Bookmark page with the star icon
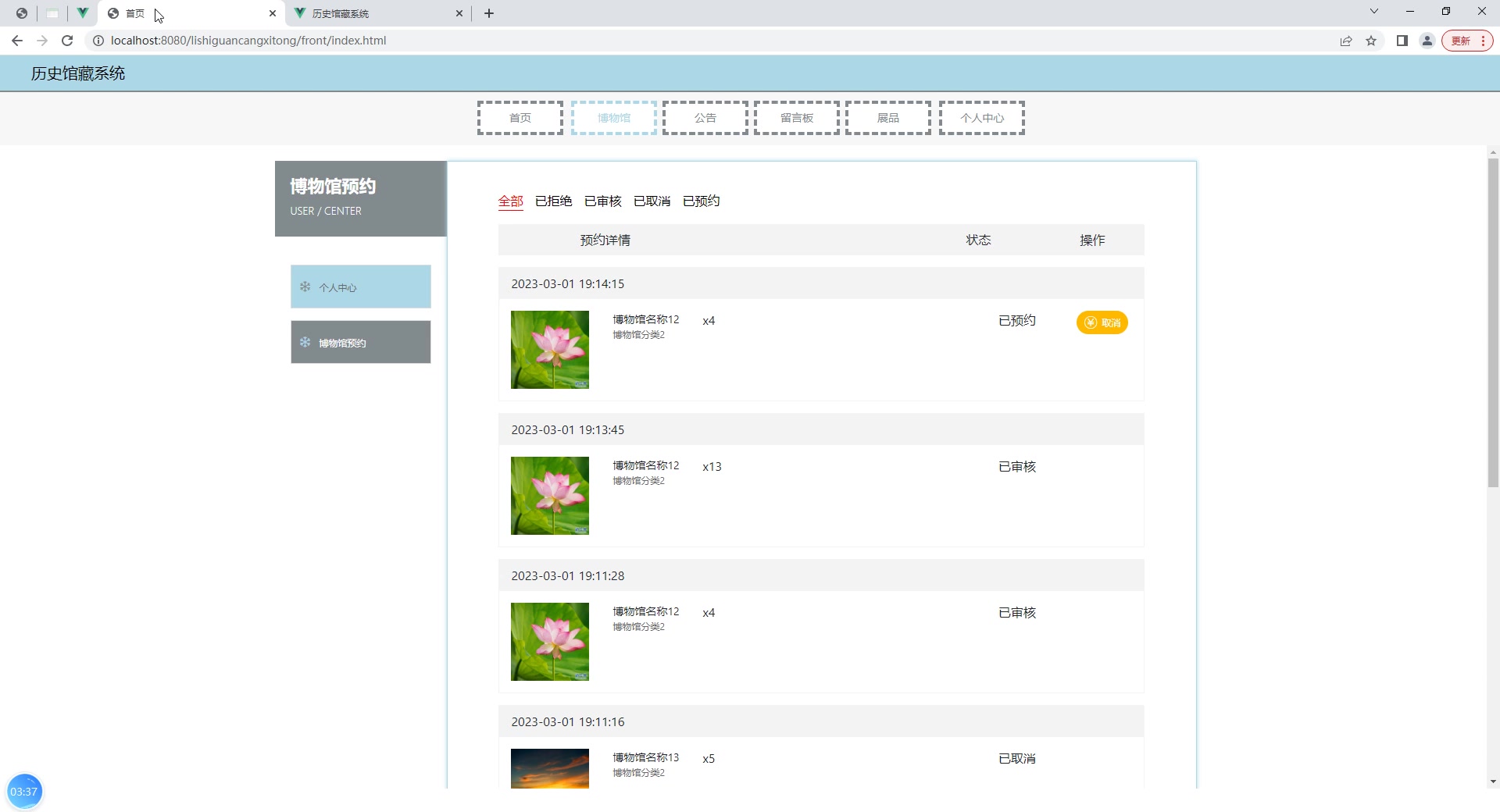Image resolution: width=1500 pixels, height=812 pixels. pyautogui.click(x=1371, y=41)
